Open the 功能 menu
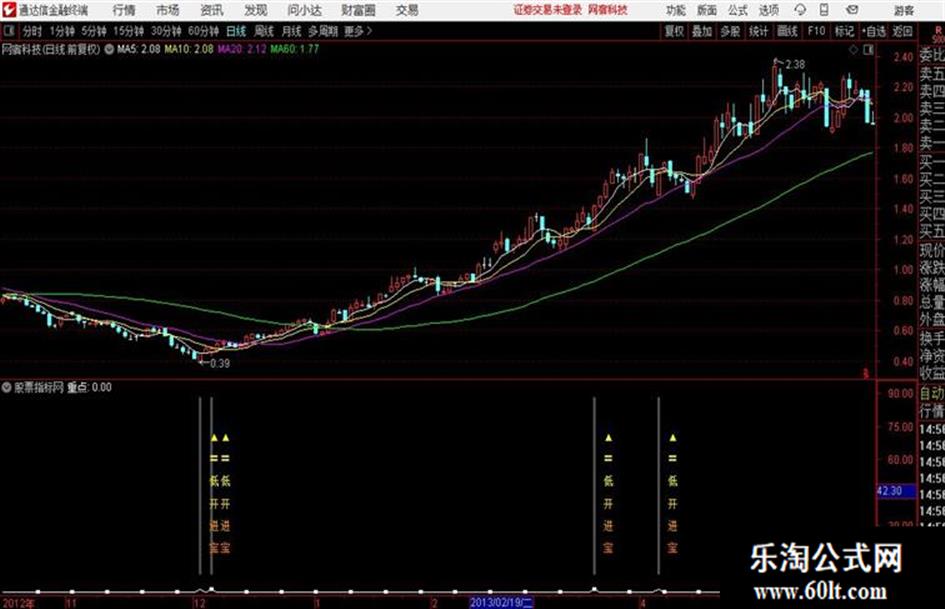 [676, 10]
